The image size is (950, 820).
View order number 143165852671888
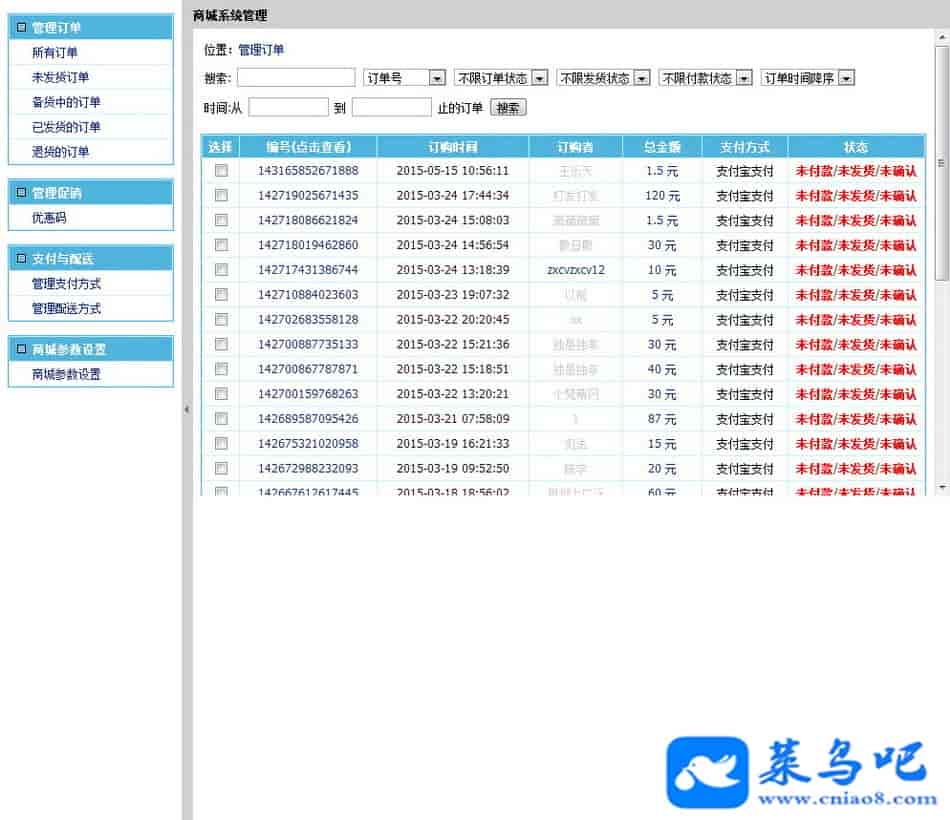tap(308, 171)
